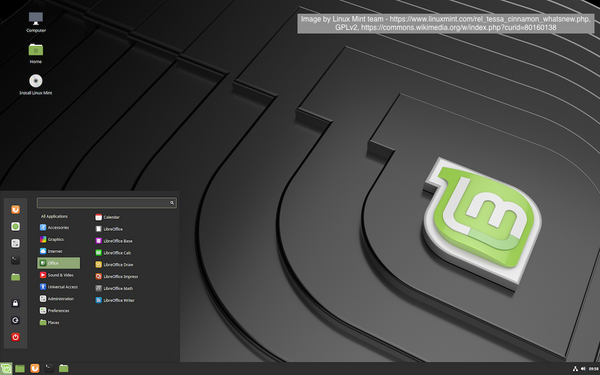Open LibreOffice Impress from Office list
This screenshot has width=600, height=375.
click(x=117, y=277)
